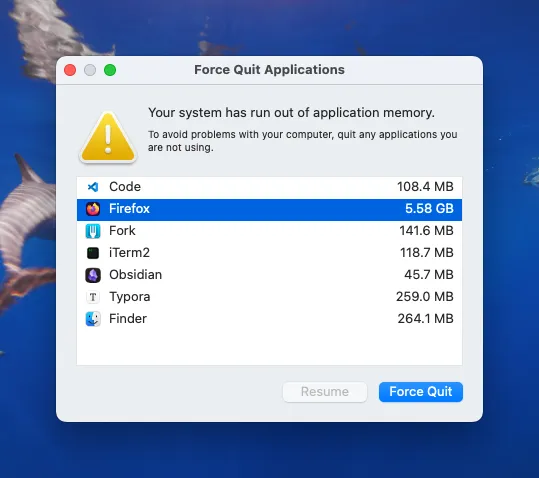Screen dimensions: 539x478
Task: Force quit the selected application
Action: tap(421, 392)
